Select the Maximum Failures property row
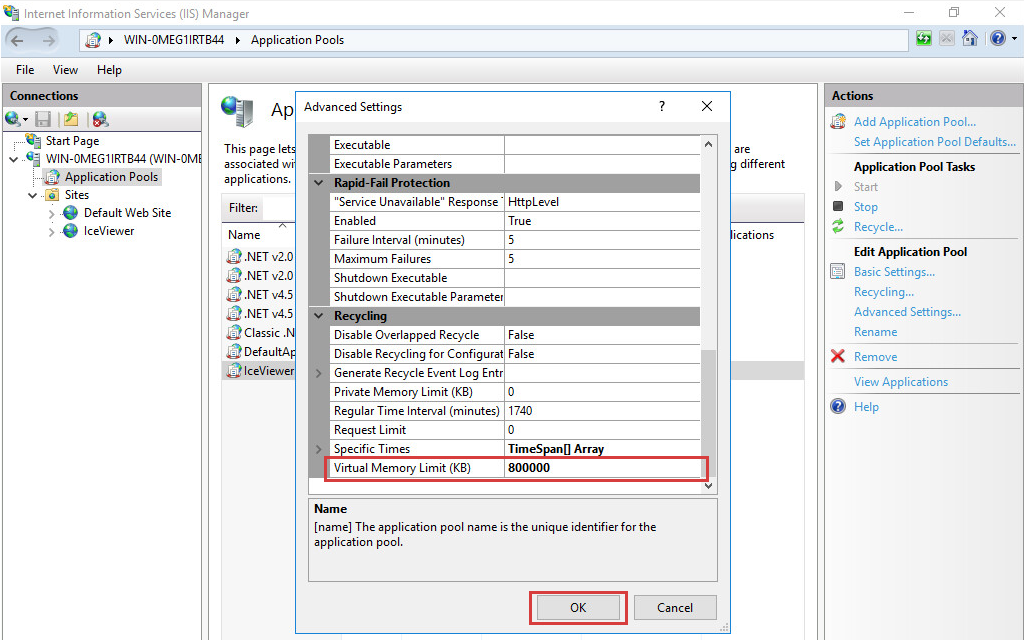This screenshot has height=640, width=1024. (515, 259)
